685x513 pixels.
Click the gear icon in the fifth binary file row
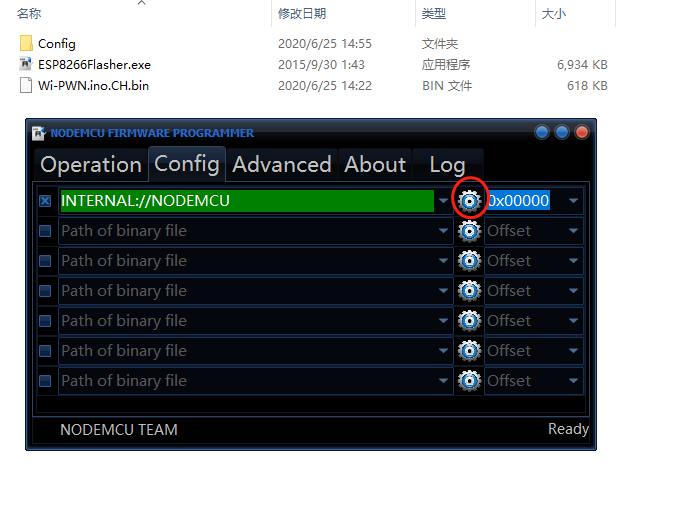[470, 321]
